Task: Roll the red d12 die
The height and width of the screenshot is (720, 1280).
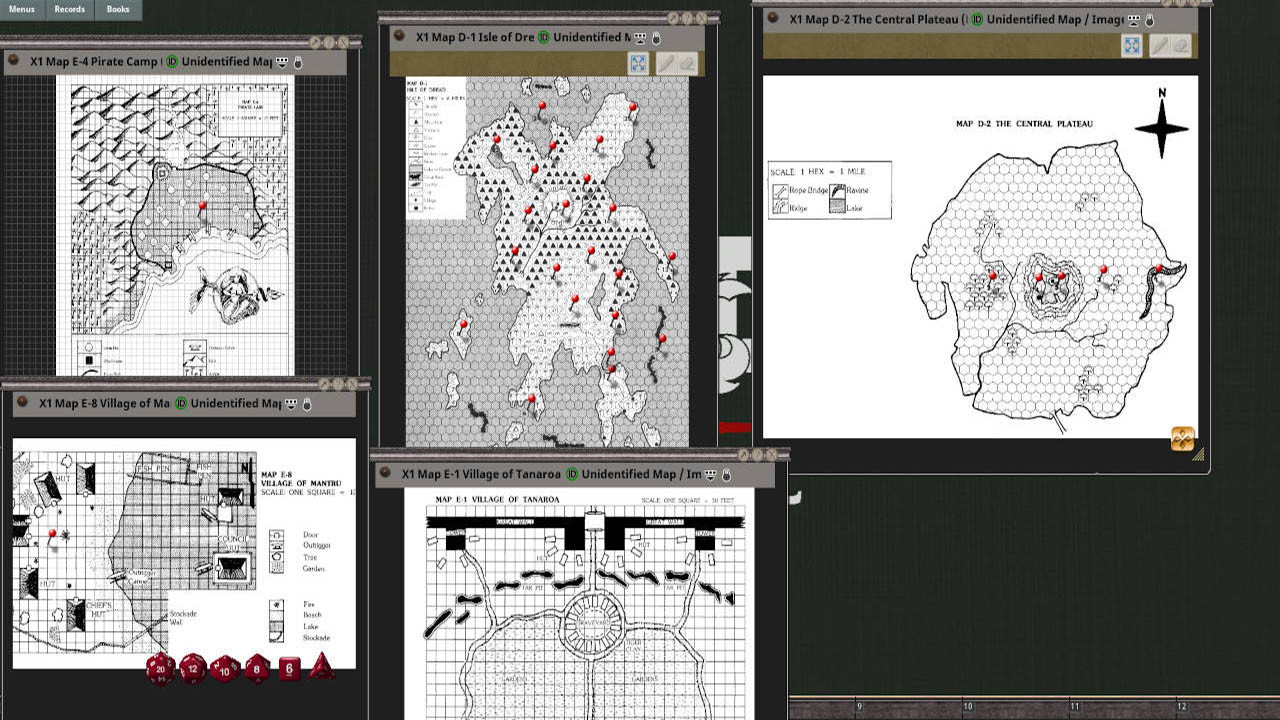Action: coord(192,669)
